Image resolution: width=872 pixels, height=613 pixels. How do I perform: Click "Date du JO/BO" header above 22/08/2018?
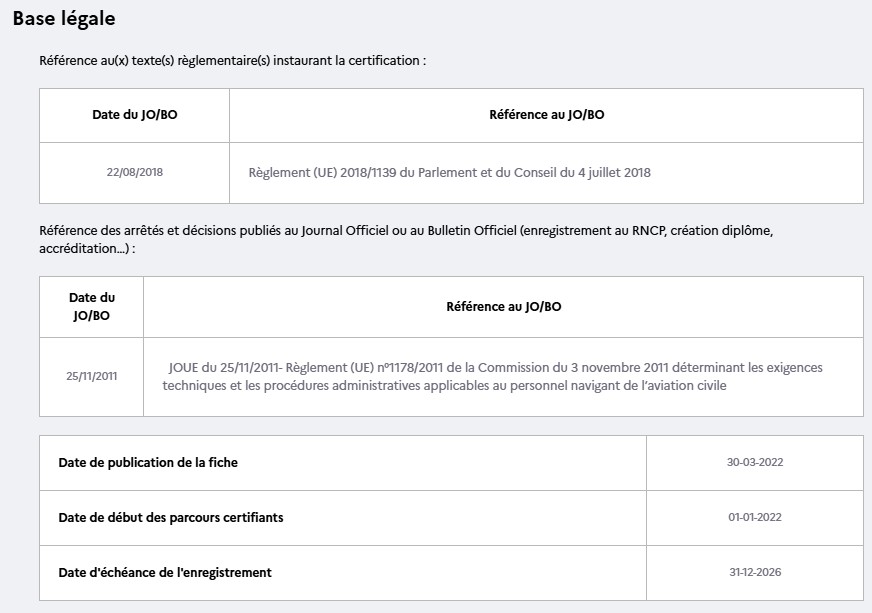coord(135,115)
